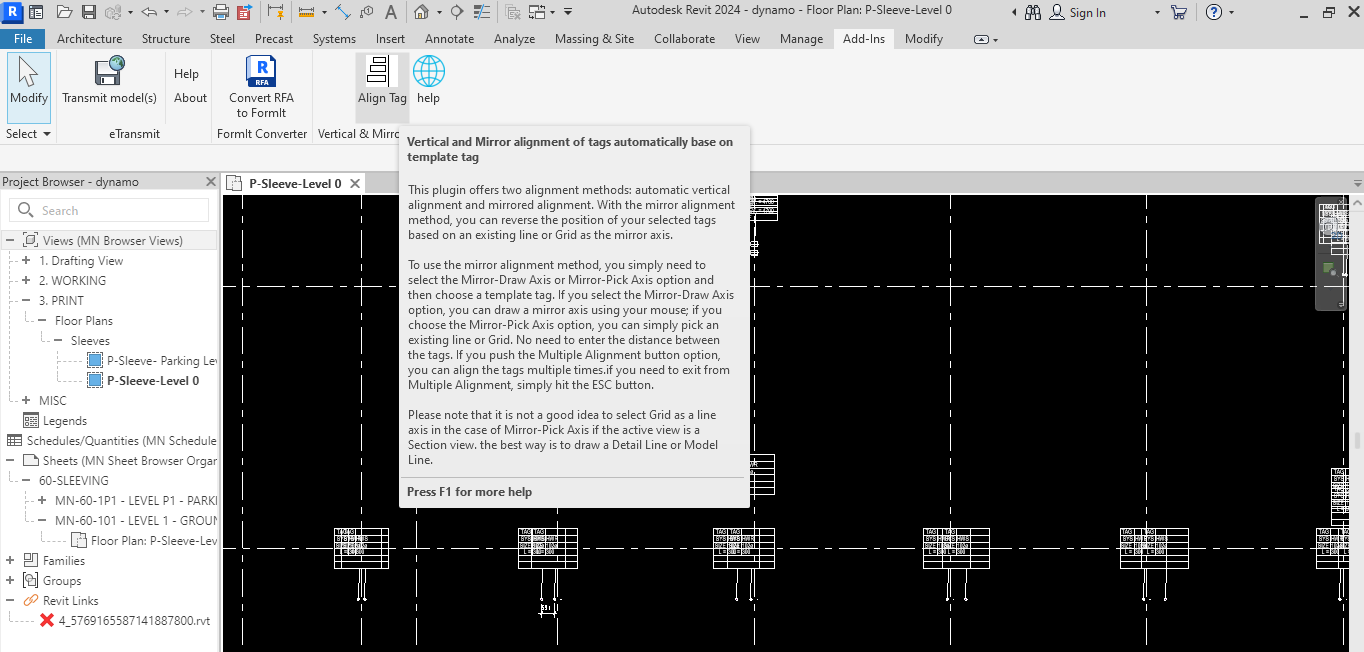1364x652 pixels.
Task: Open the Measure tool dropdown arrow
Action: click(x=324, y=12)
